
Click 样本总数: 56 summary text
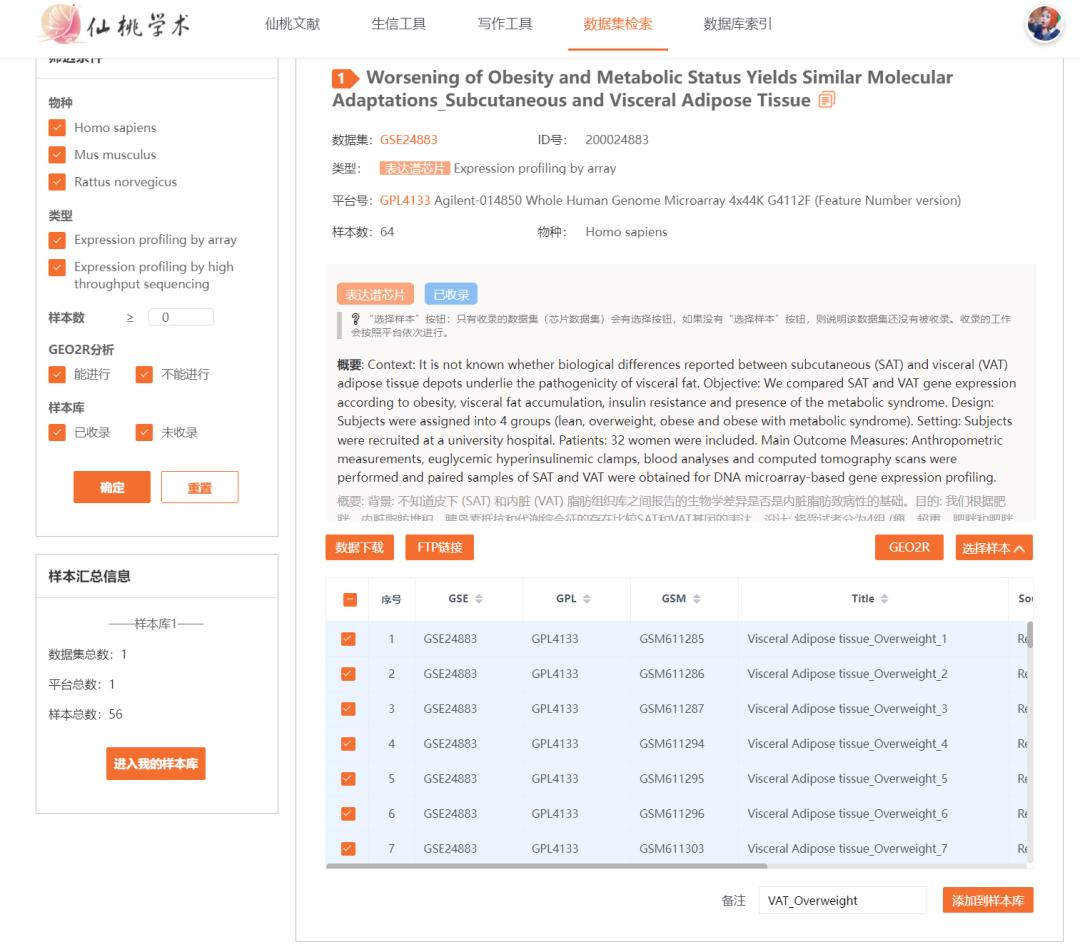pos(85,714)
